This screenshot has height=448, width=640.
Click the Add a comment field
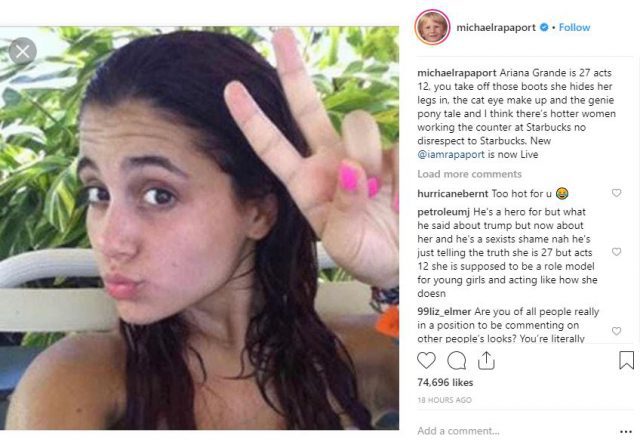[516, 431]
